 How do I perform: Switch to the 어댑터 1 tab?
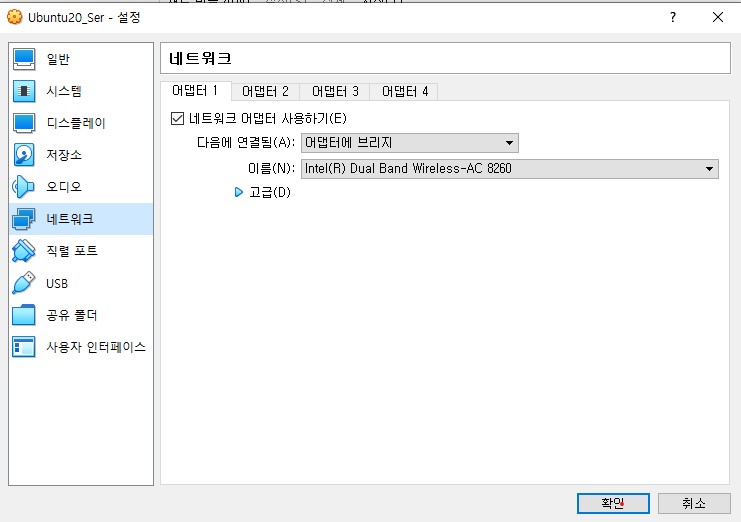pos(196,91)
